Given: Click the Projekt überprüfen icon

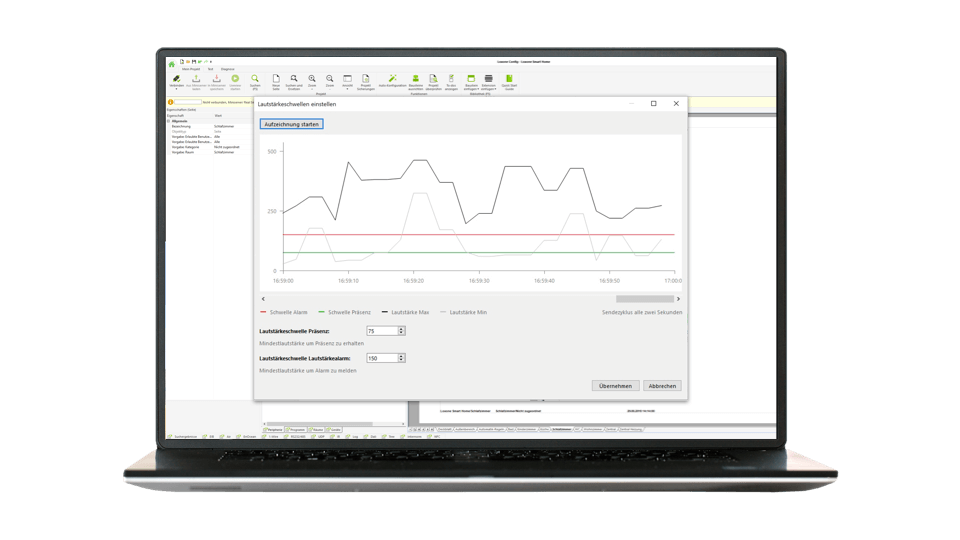Looking at the screenshot, I should click(434, 79).
